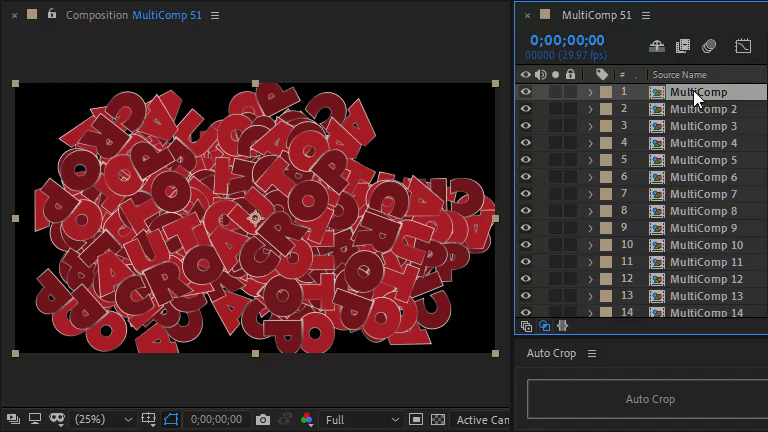The height and width of the screenshot is (432, 768).
Task: Click the Label tag column header
Action: point(602,74)
